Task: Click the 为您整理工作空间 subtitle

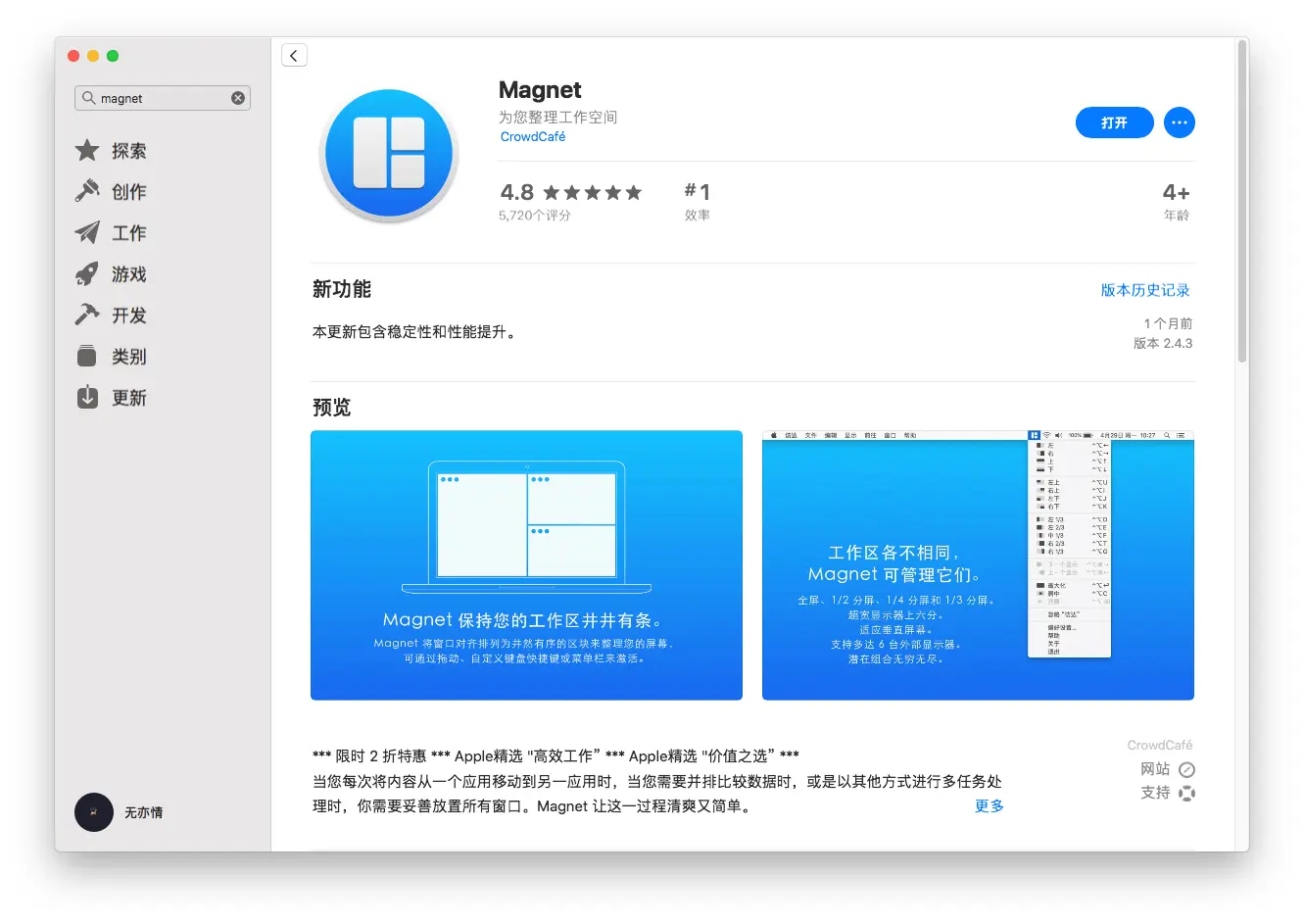Action: click(x=558, y=117)
